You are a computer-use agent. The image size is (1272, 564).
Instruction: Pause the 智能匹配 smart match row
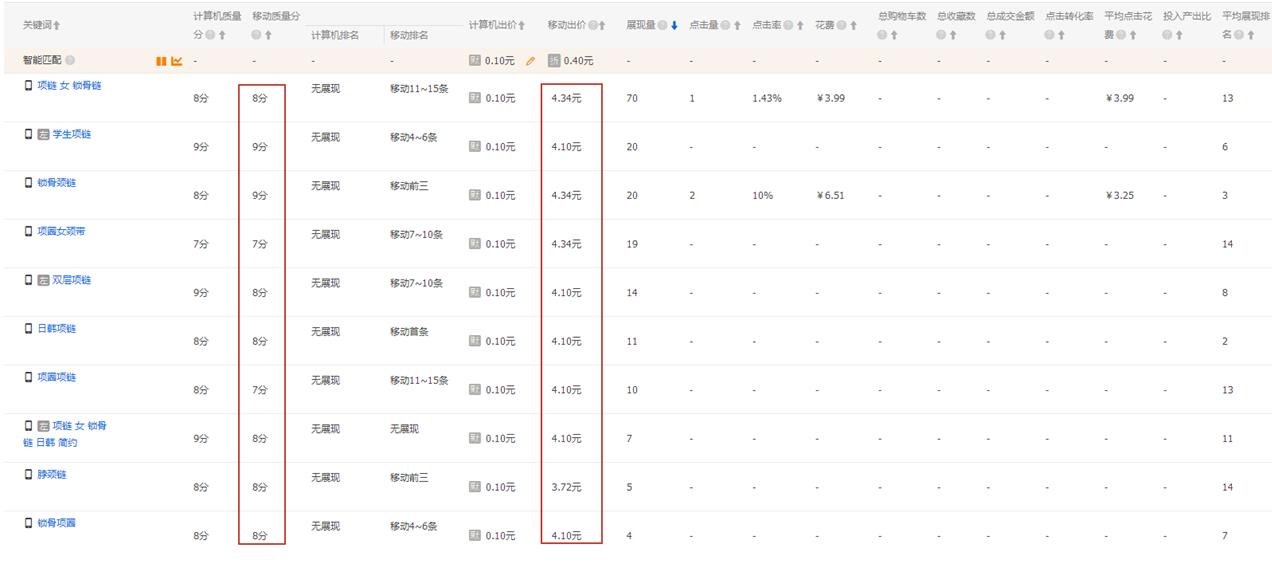(160, 61)
